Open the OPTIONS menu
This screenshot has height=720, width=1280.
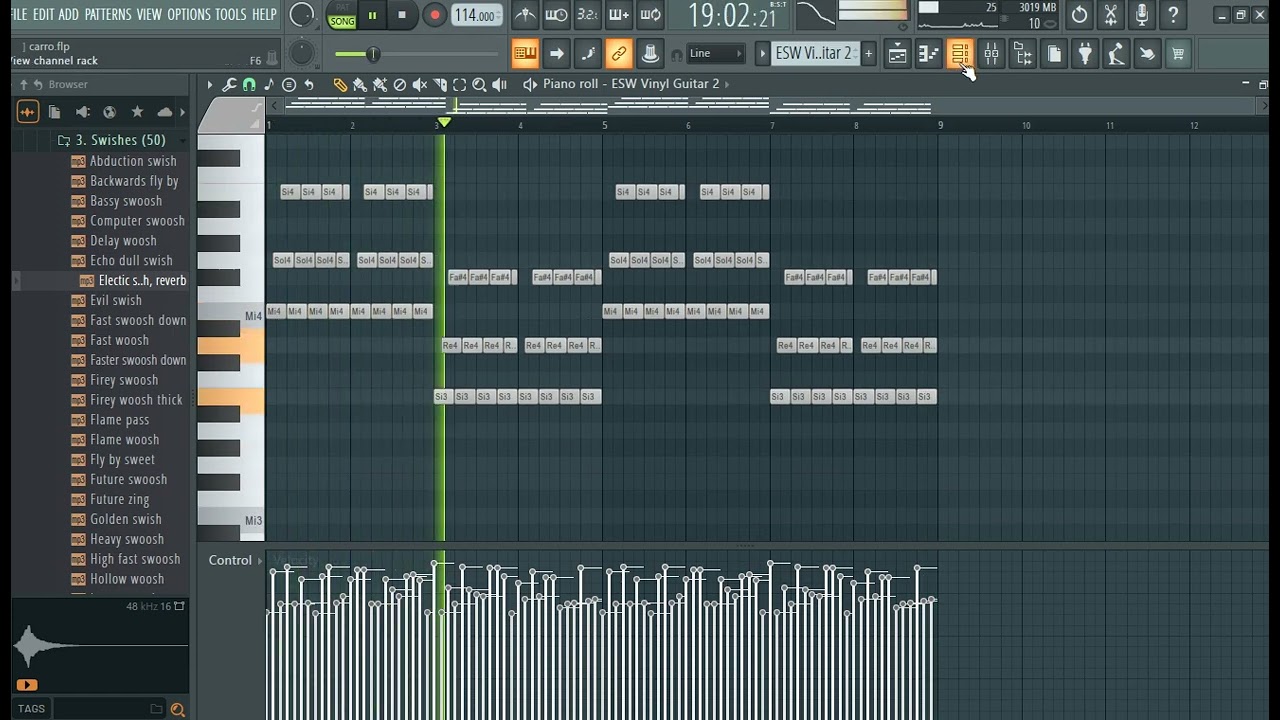pos(189,14)
